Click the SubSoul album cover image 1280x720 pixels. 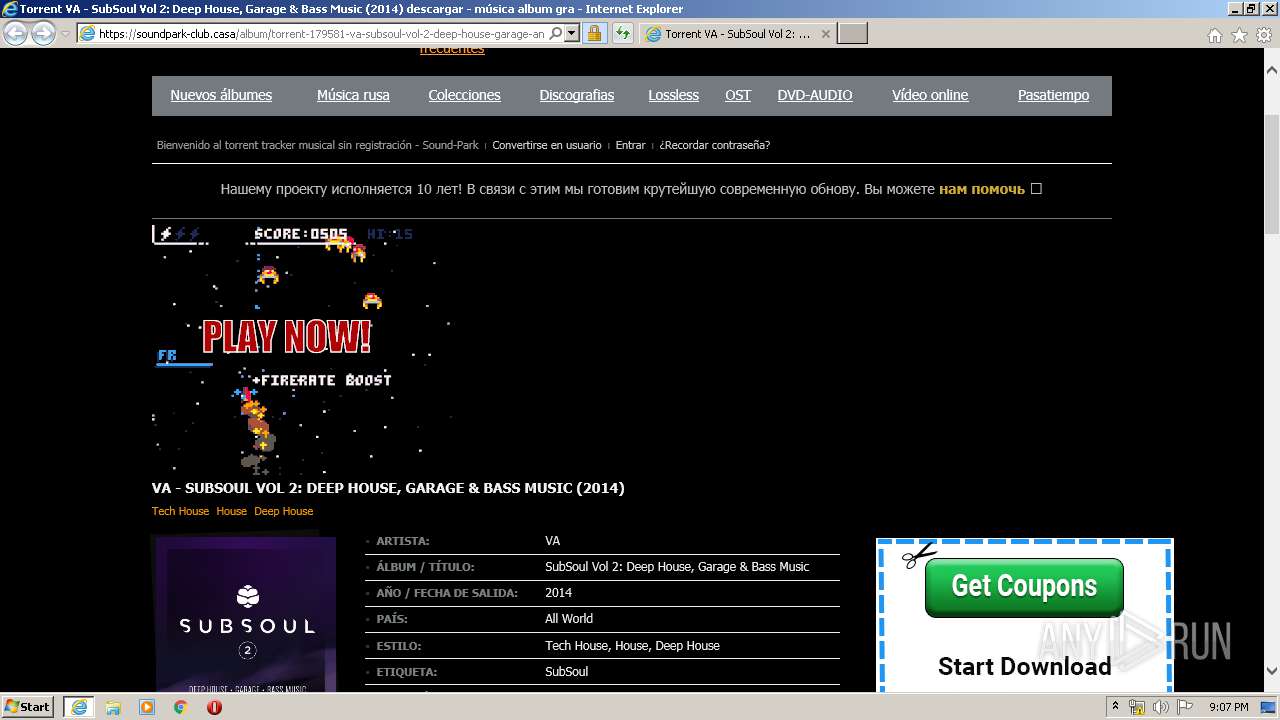[245, 612]
